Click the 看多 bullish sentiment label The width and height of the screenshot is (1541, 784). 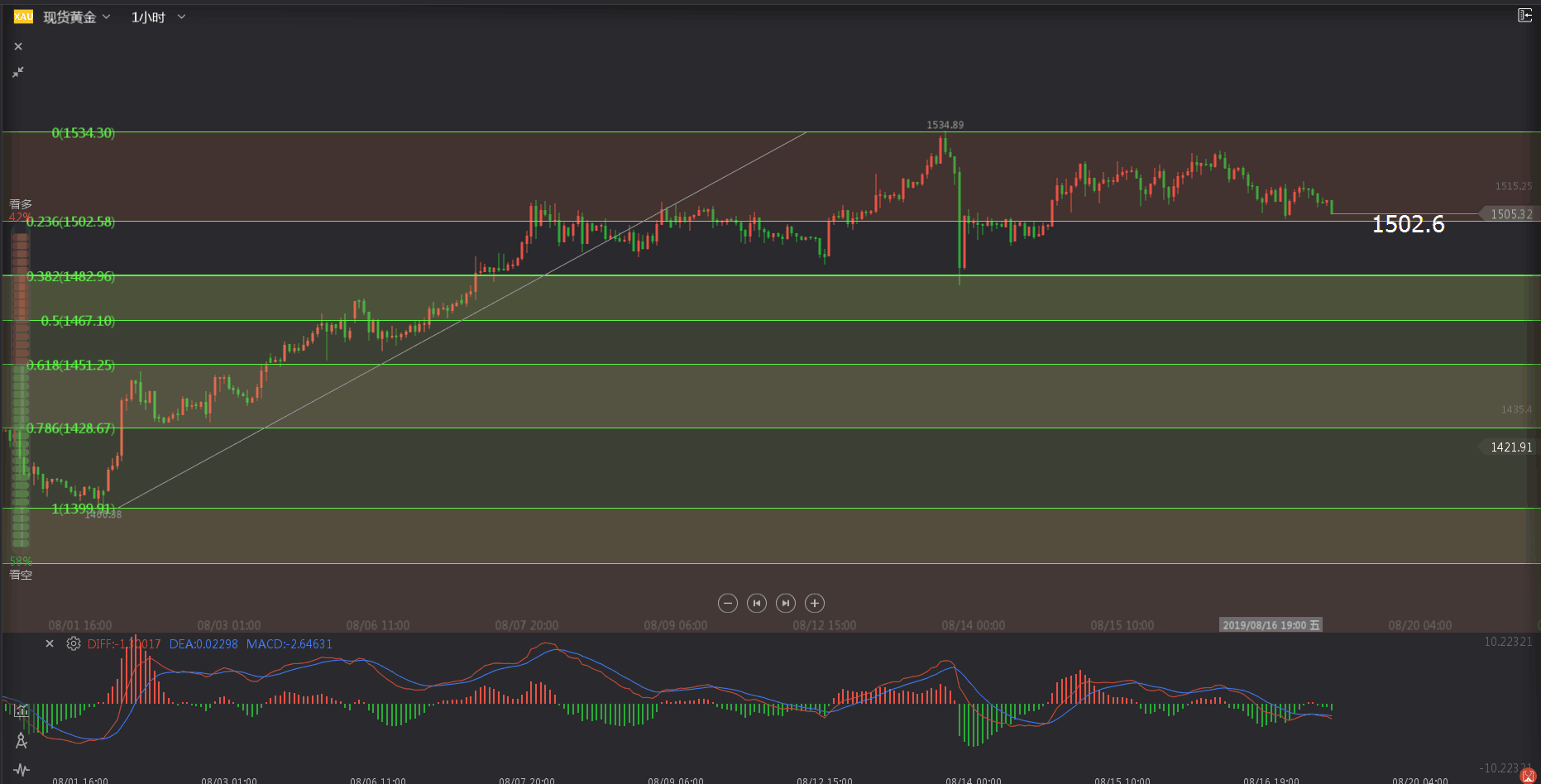pyautogui.click(x=21, y=204)
